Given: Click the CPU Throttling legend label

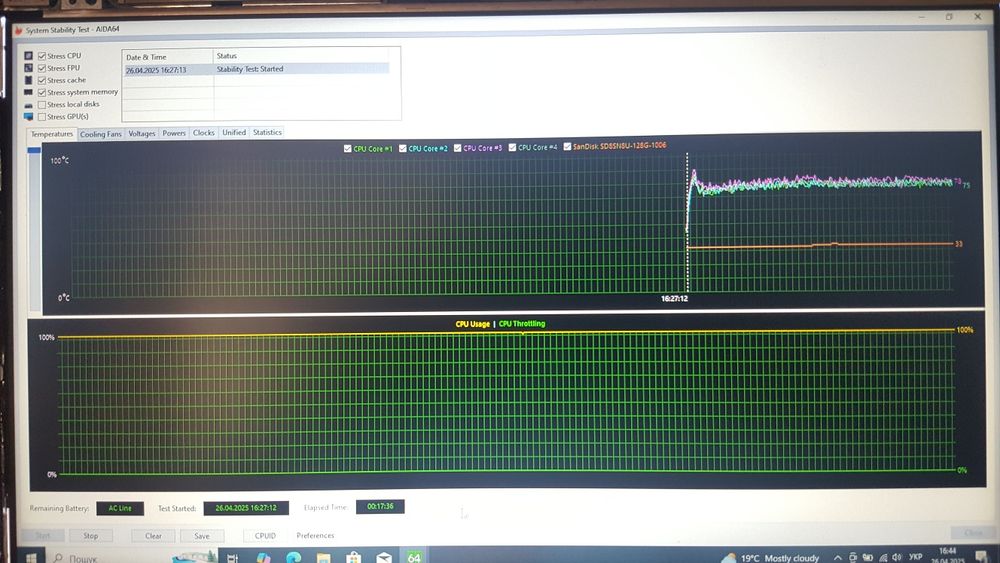Looking at the screenshot, I should point(522,324).
